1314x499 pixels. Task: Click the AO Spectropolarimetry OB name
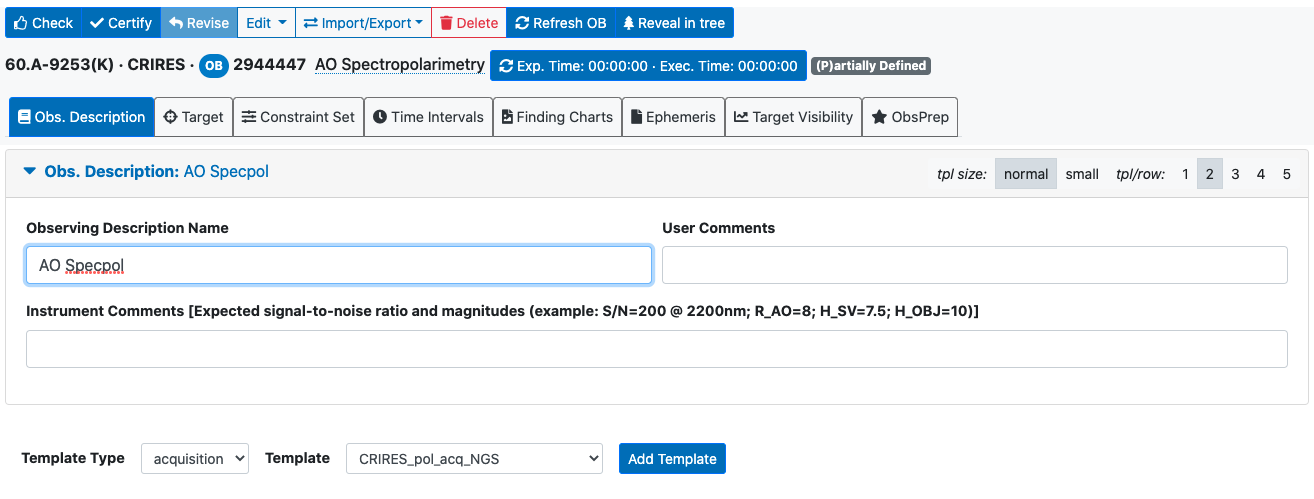tap(399, 65)
